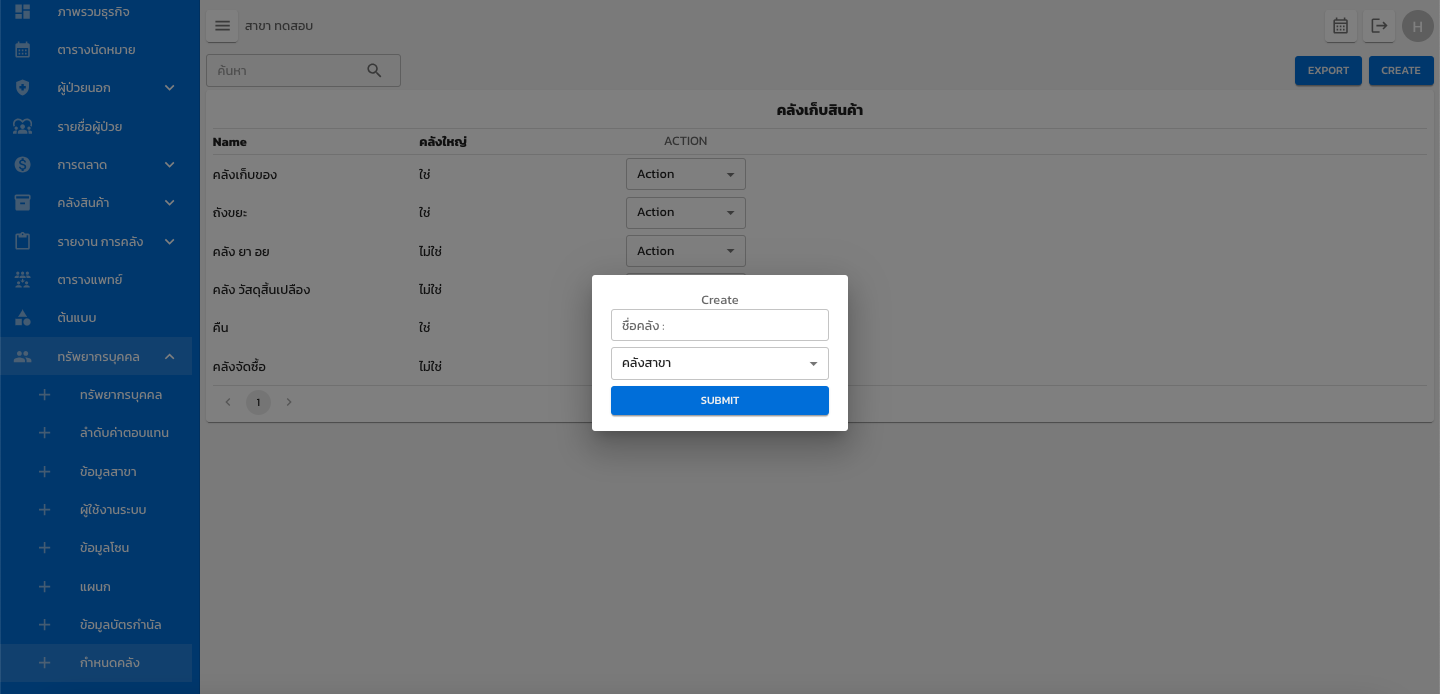Viewport: 1440px width, 694px height.
Task: Click ทรัพยากรบุคคล people icon in sidebar header
Action: point(22,357)
